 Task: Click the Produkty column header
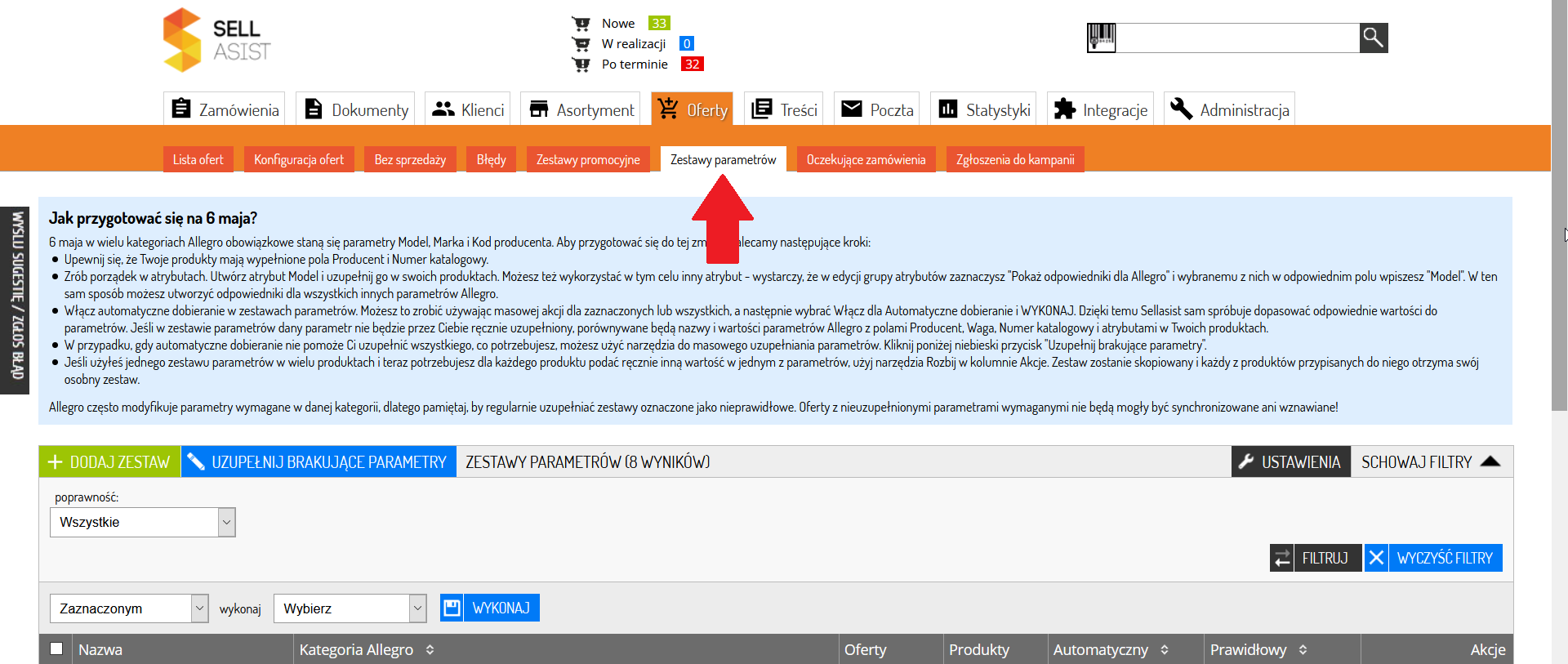[979, 649]
